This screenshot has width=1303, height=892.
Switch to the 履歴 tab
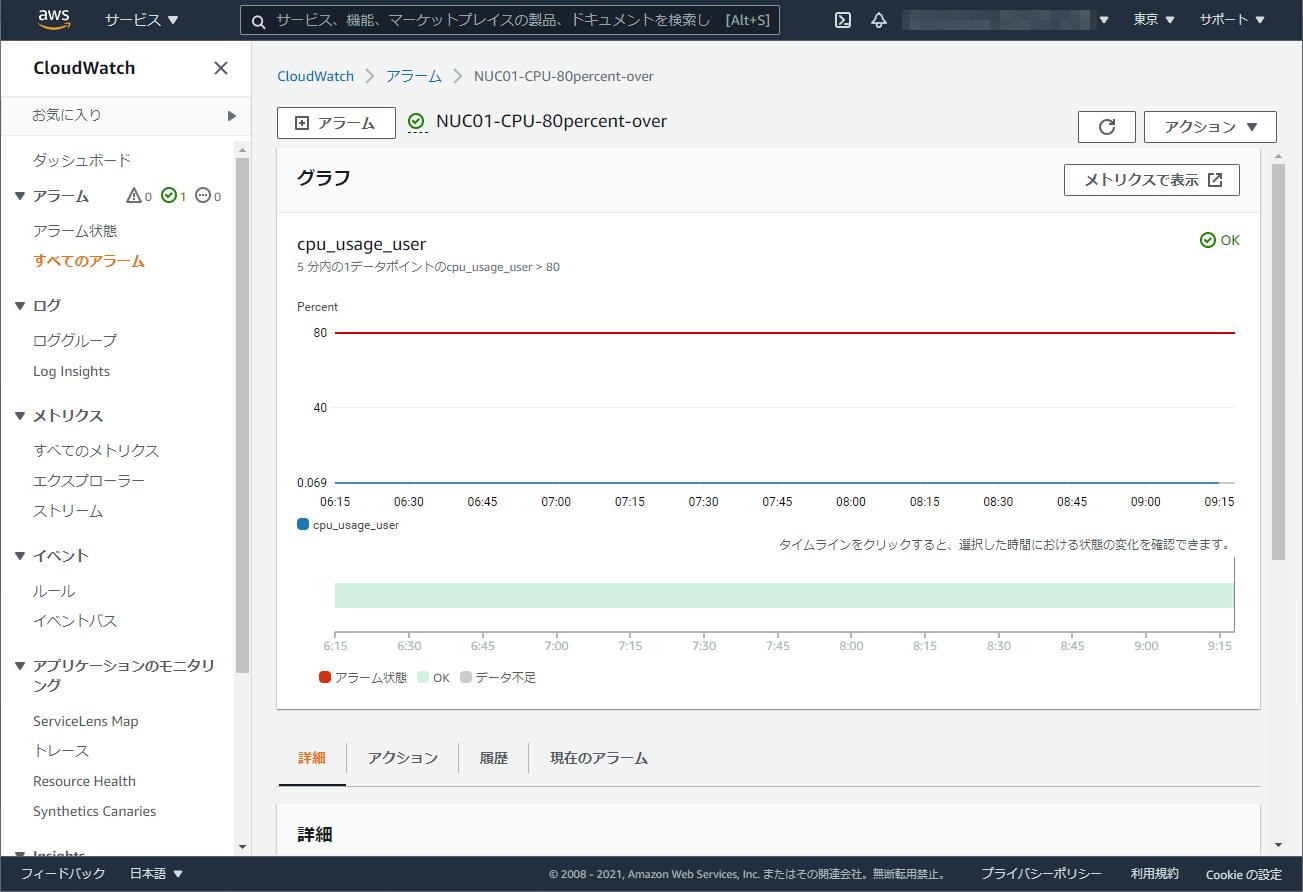point(494,758)
